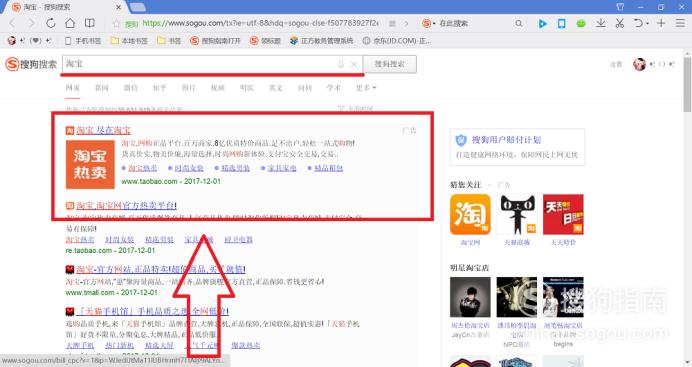Open the 大牌手机 sublink
The height and width of the screenshot is (367, 692).
[x=80, y=345]
